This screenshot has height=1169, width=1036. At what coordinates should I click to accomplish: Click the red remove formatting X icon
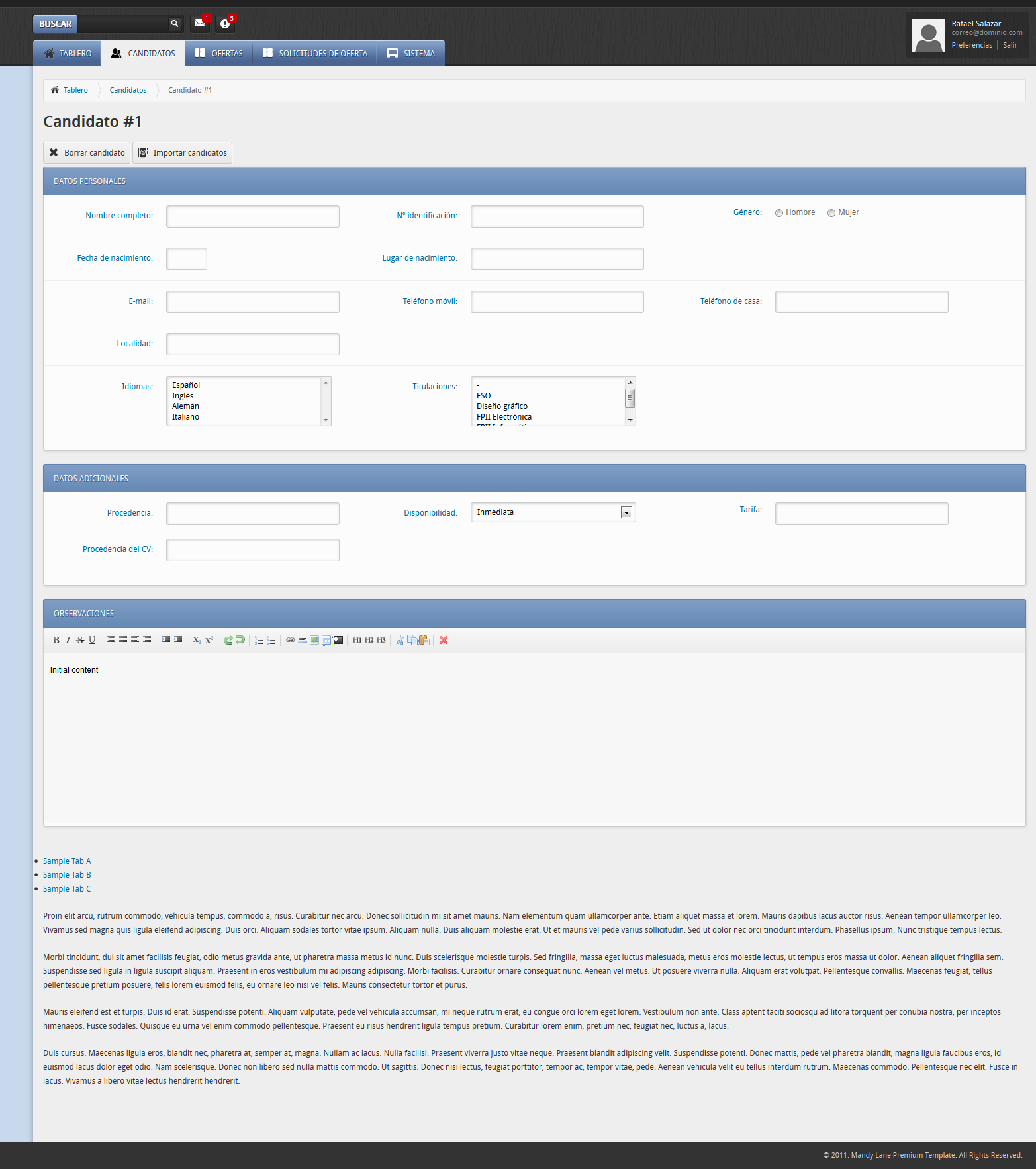444,640
